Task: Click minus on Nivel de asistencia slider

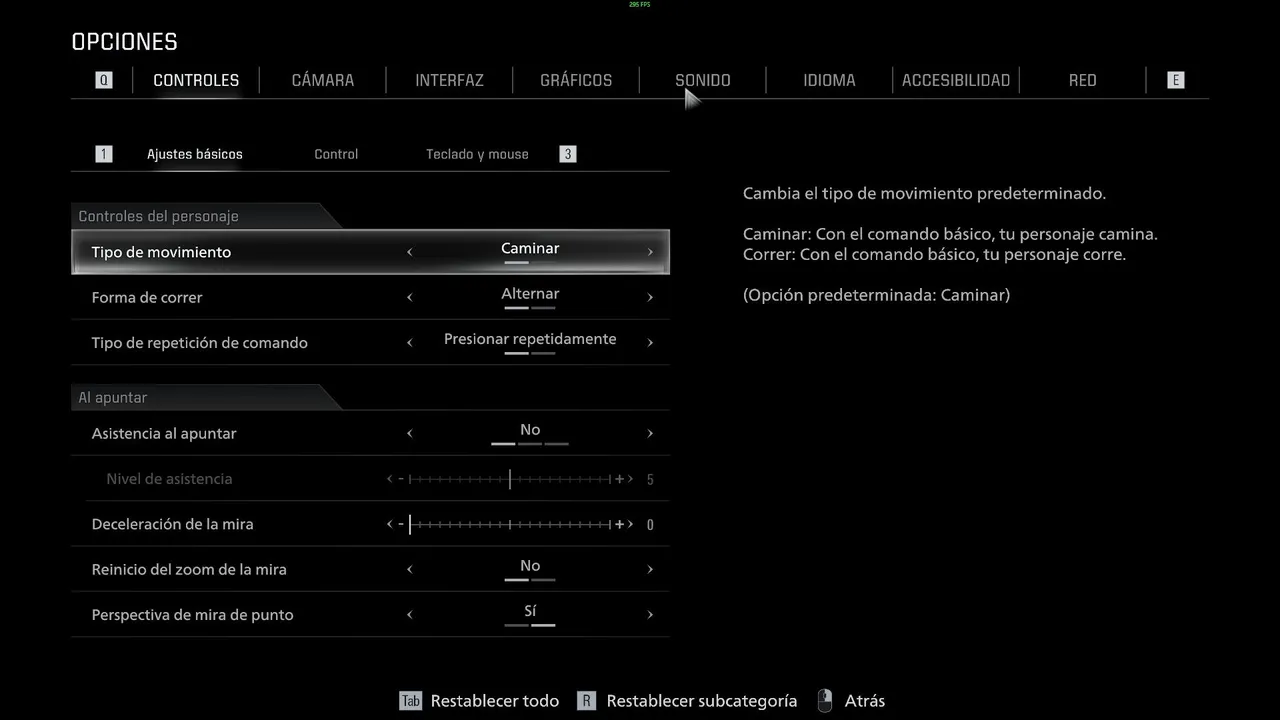Action: (x=401, y=479)
